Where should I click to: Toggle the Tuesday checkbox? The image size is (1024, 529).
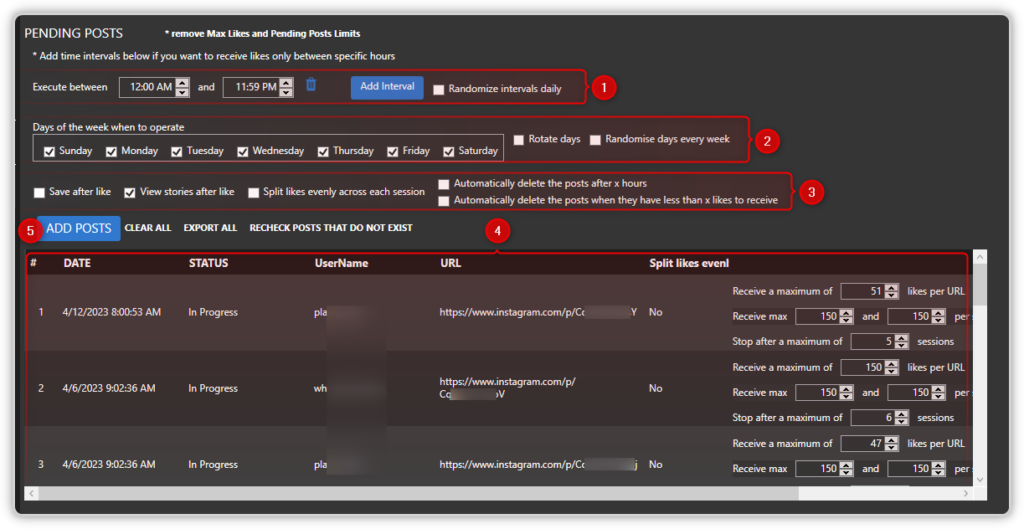[176, 152]
